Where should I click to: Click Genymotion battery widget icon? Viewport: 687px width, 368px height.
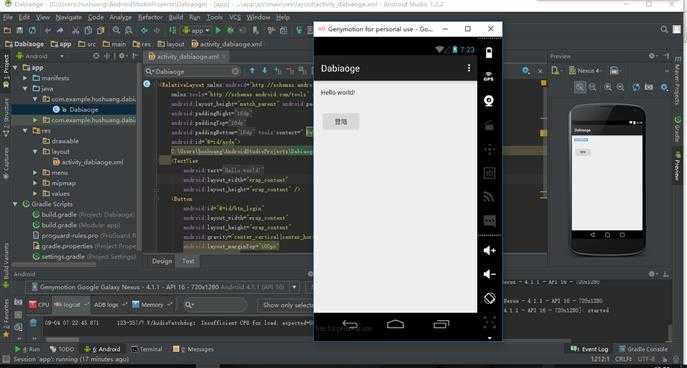[x=489, y=53]
